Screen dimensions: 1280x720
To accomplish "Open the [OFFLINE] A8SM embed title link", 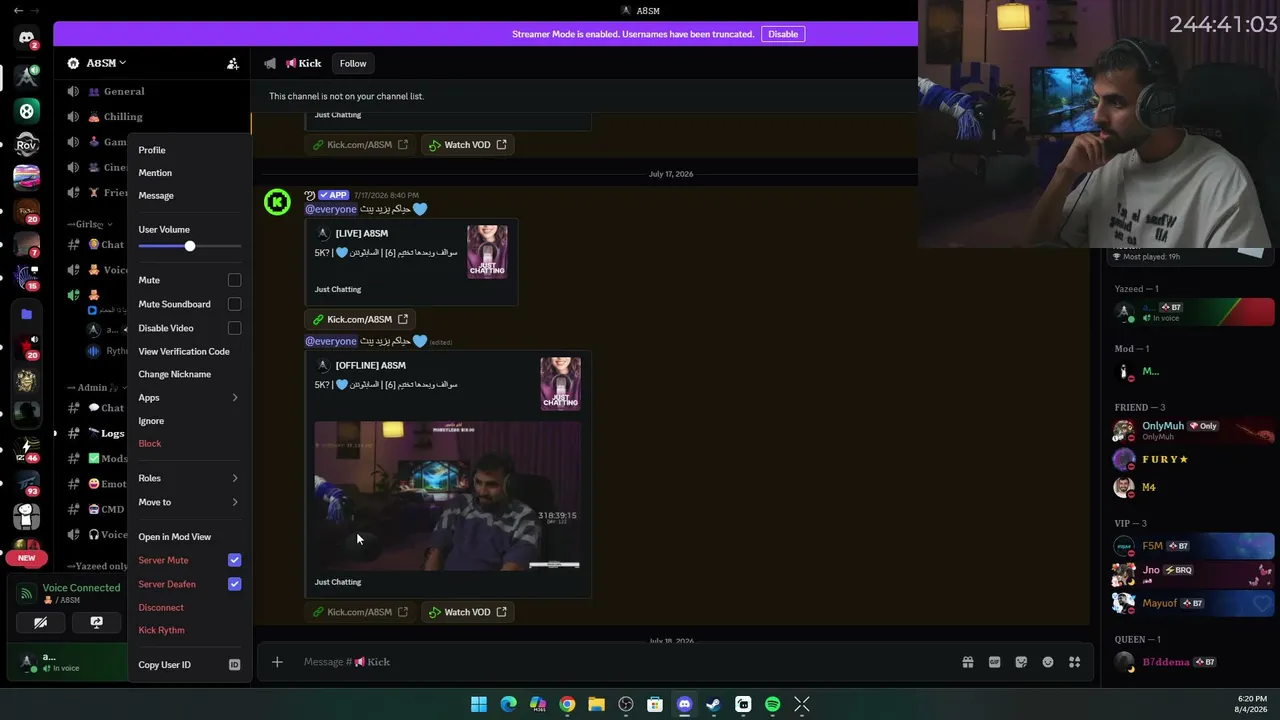I will (370, 365).
